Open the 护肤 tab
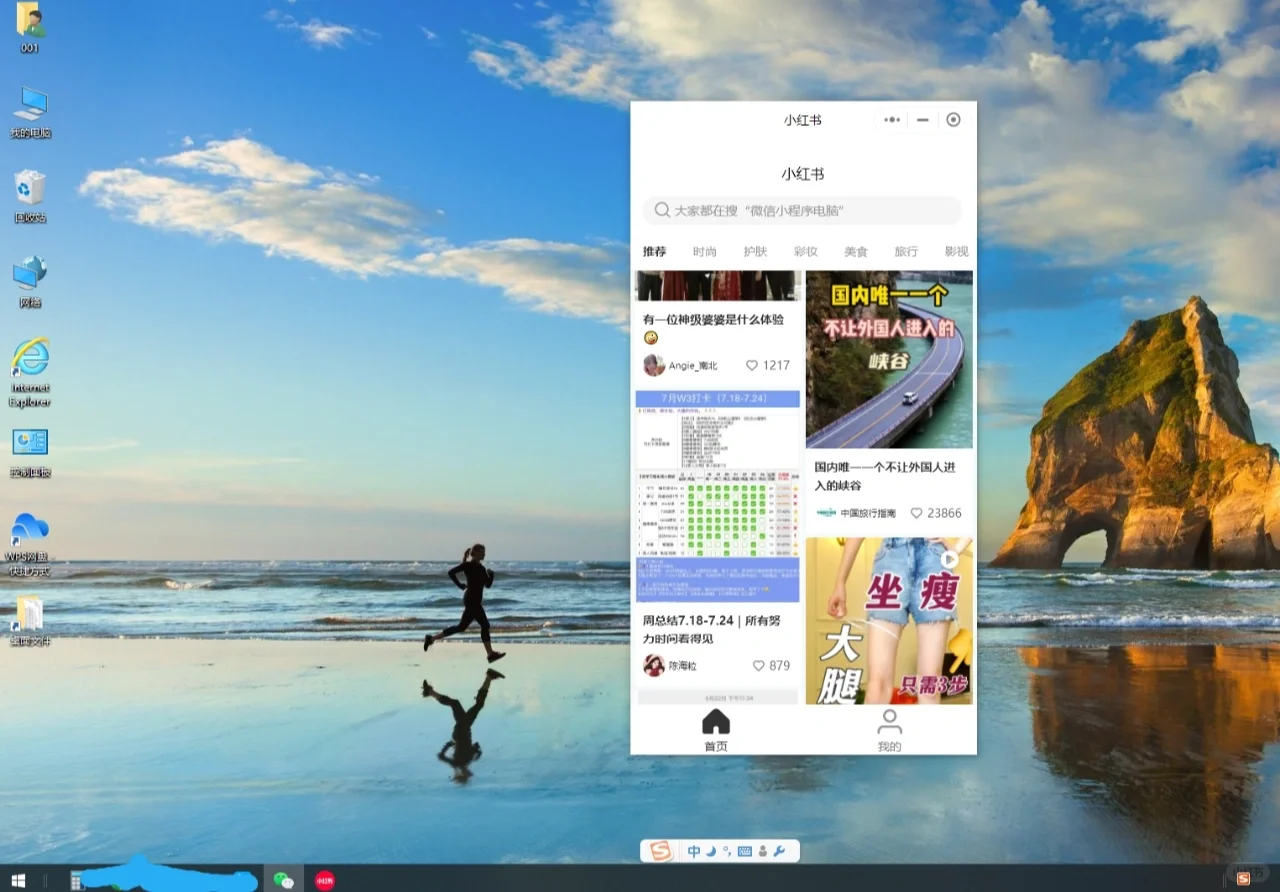The height and width of the screenshot is (892, 1280). 755,252
